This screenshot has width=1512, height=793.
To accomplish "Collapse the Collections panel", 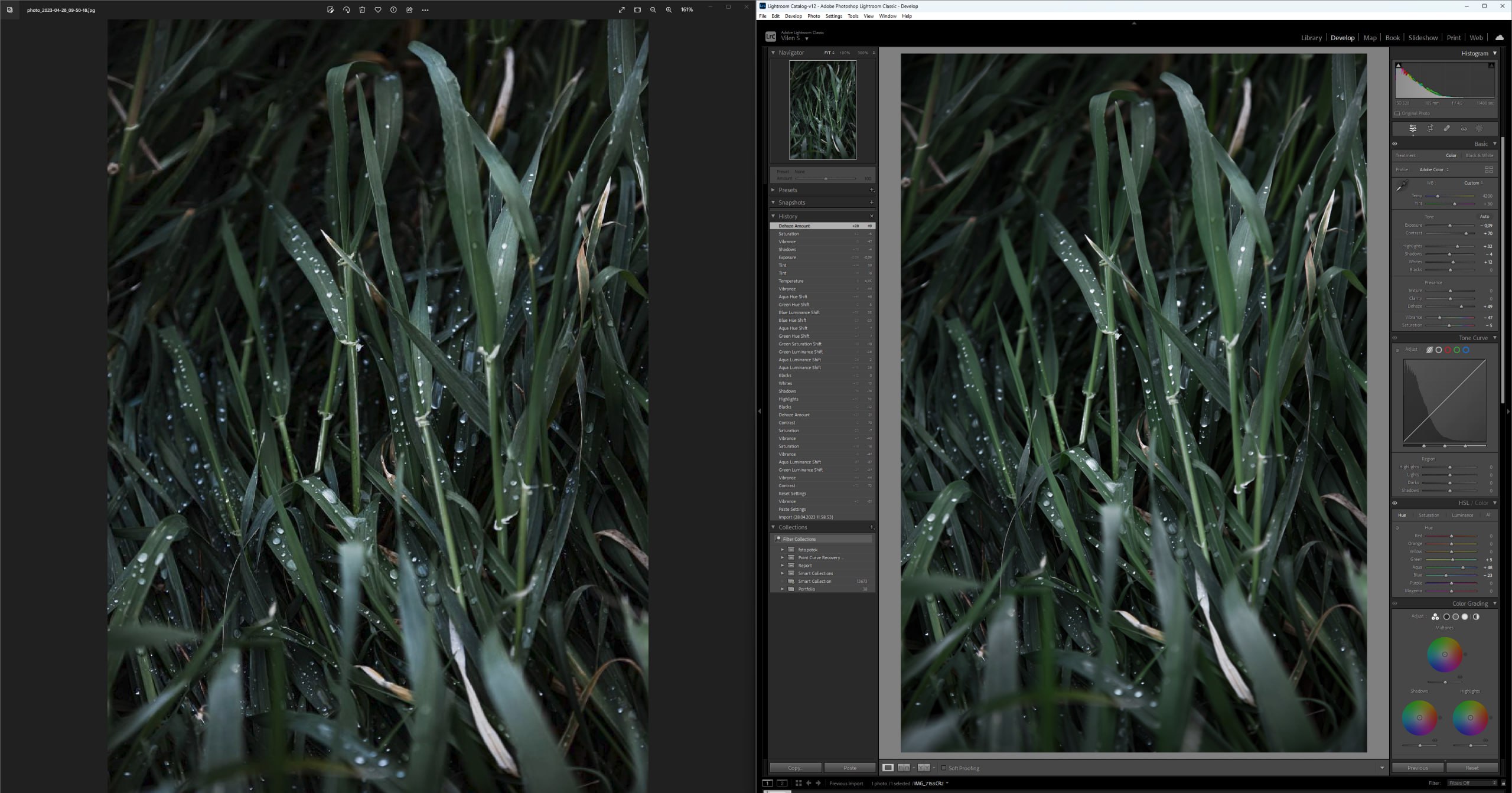I will click(x=773, y=527).
